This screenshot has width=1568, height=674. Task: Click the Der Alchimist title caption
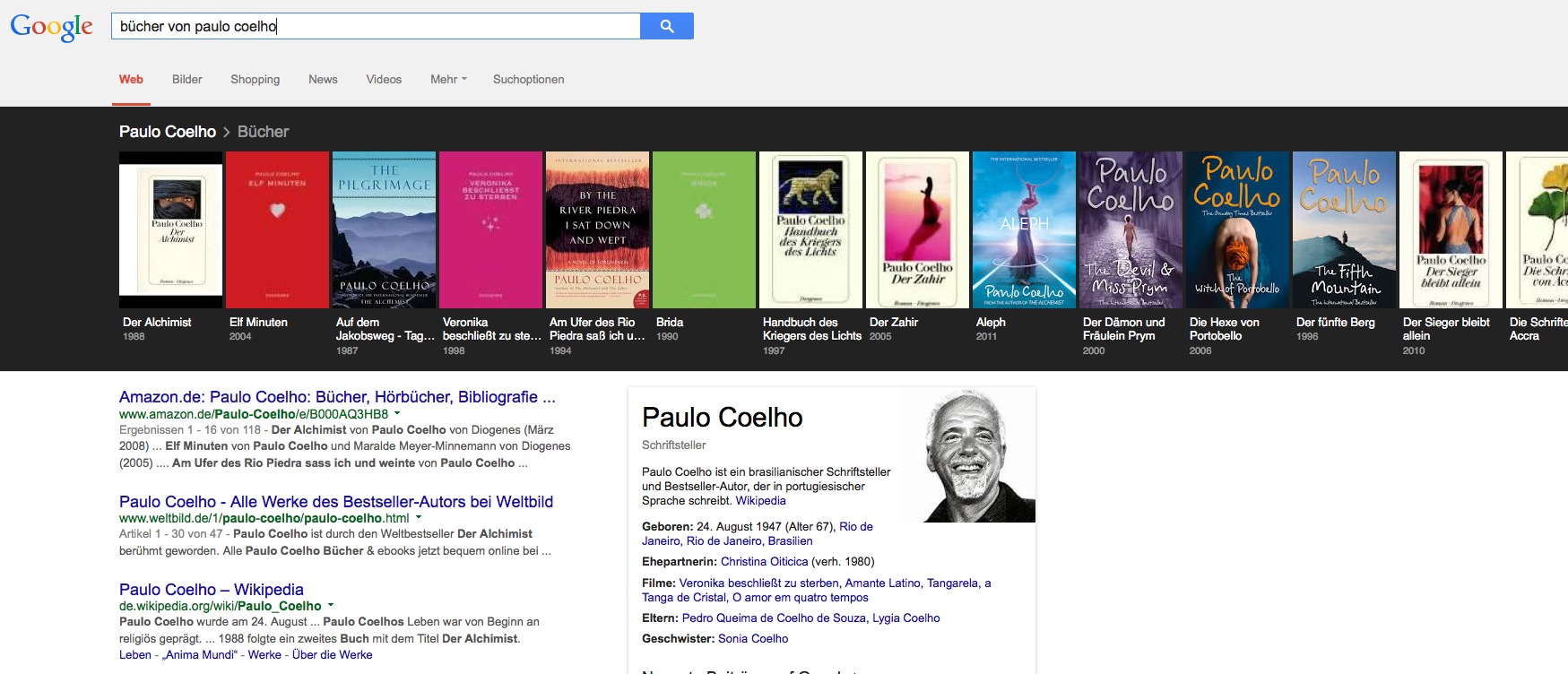tap(157, 322)
